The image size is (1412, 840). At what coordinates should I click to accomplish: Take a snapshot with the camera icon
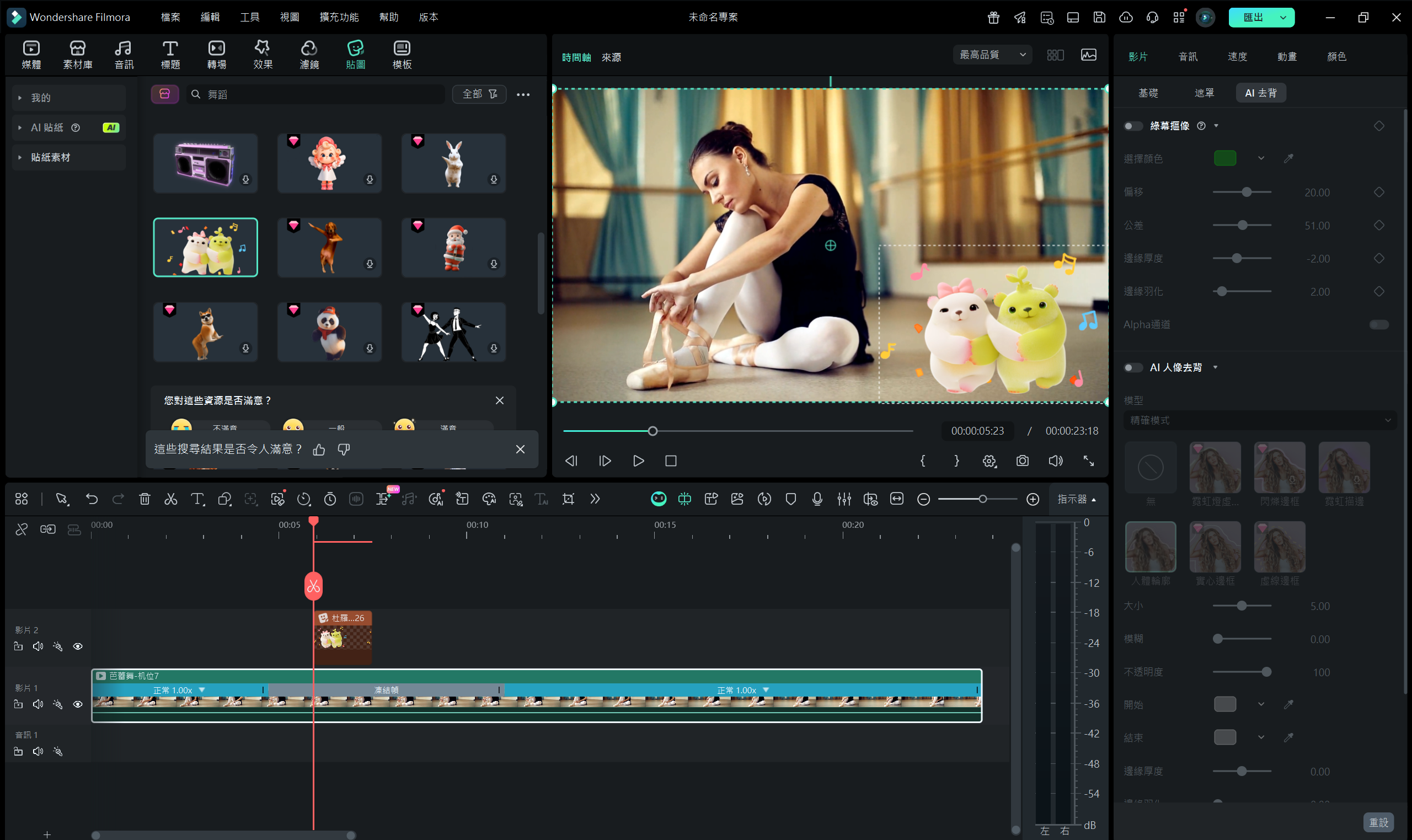(x=1022, y=461)
